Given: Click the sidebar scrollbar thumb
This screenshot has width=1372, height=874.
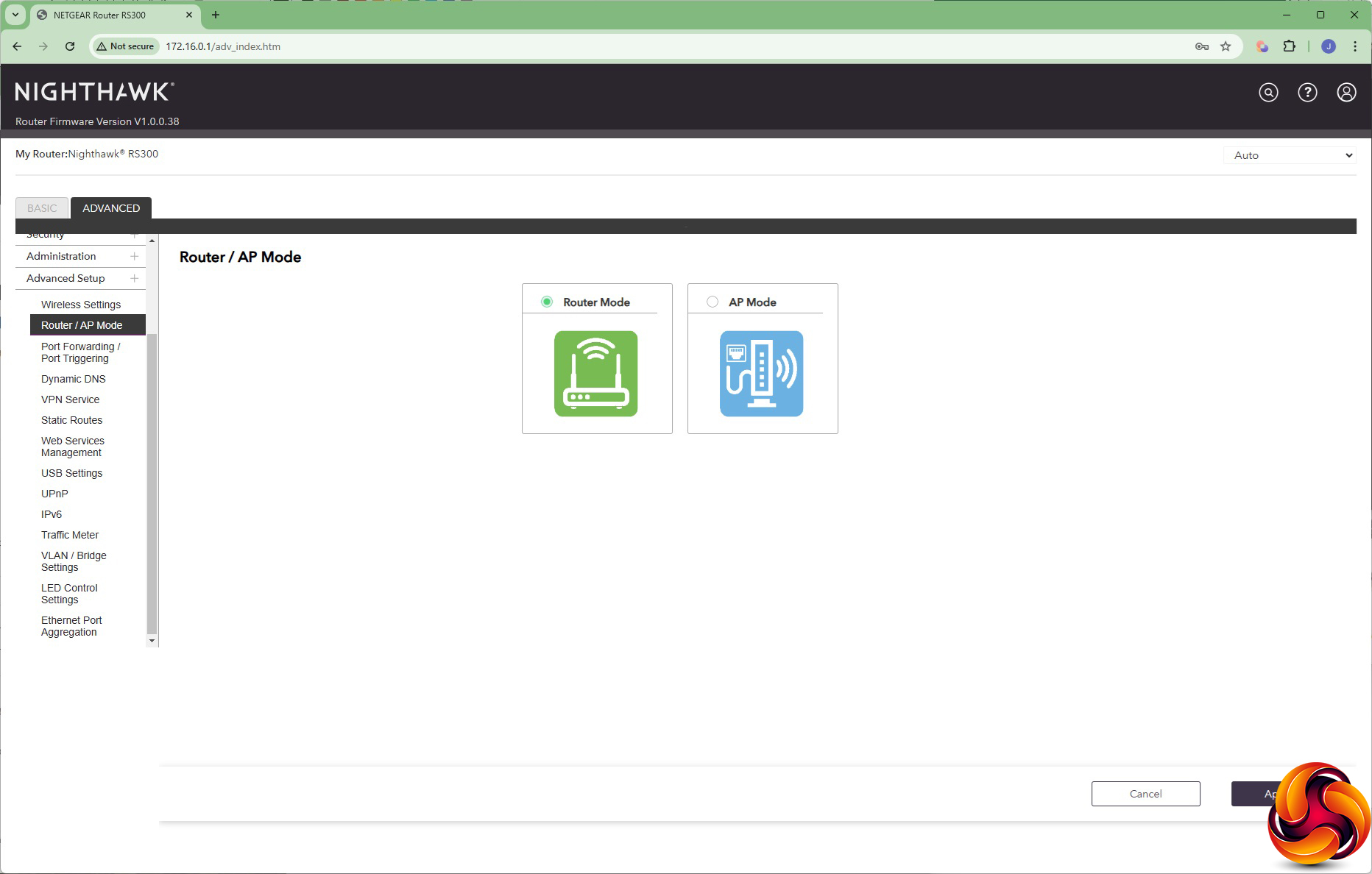Looking at the screenshot, I should click(x=152, y=484).
